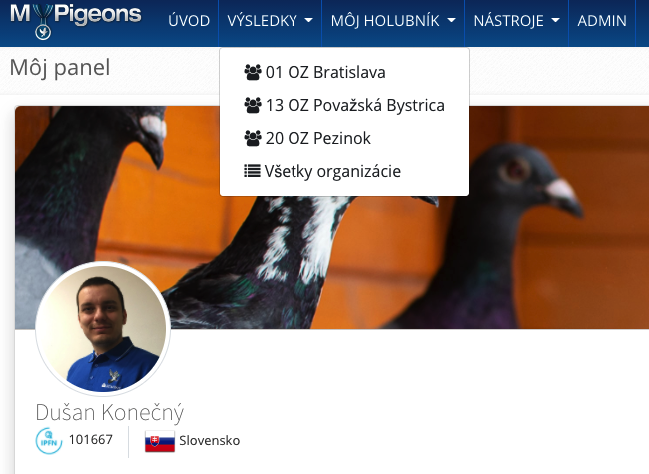Expand the Môj holubník dropdown arrow
The height and width of the screenshot is (474, 649).
(452, 20)
